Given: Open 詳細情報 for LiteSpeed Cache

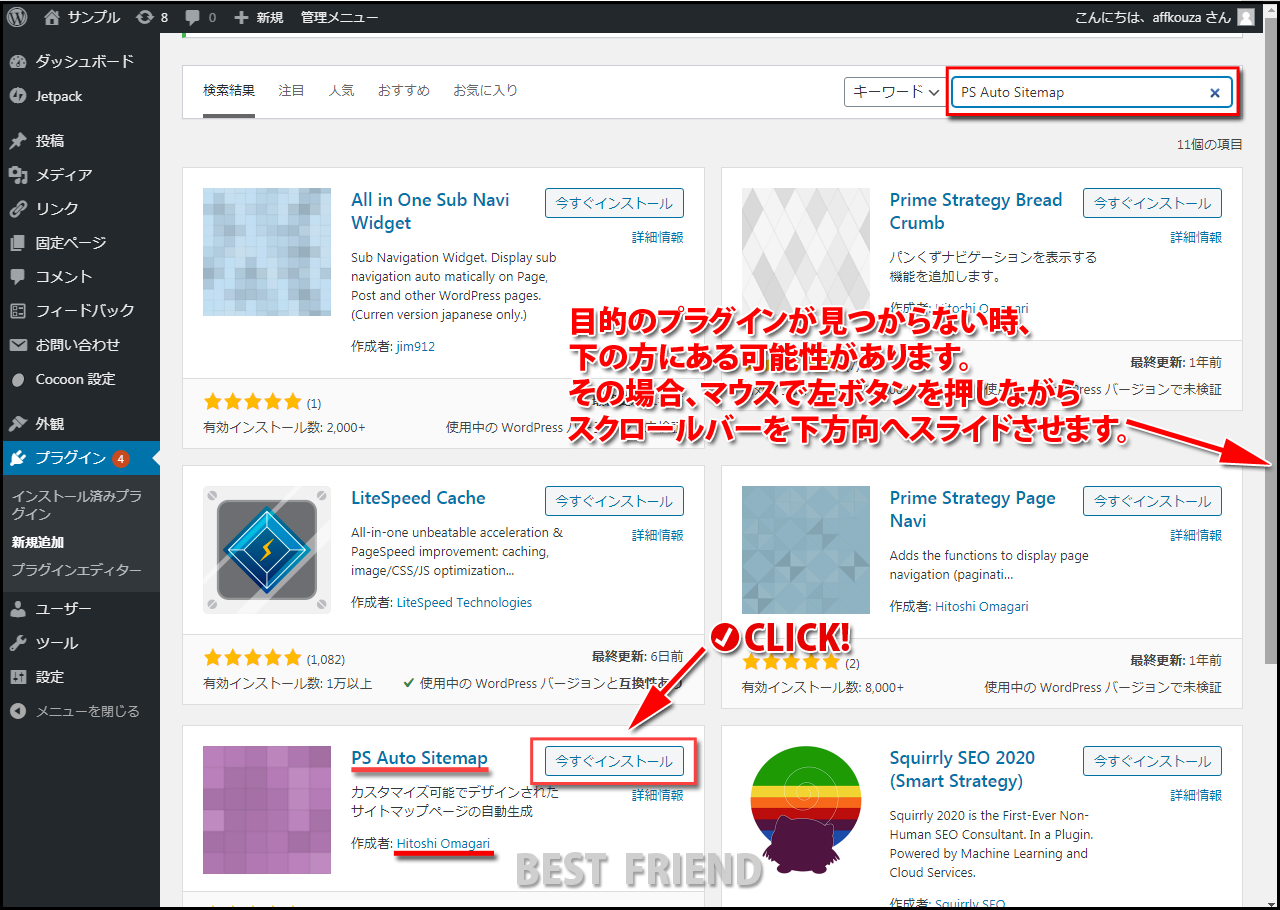Looking at the screenshot, I should click(657, 536).
